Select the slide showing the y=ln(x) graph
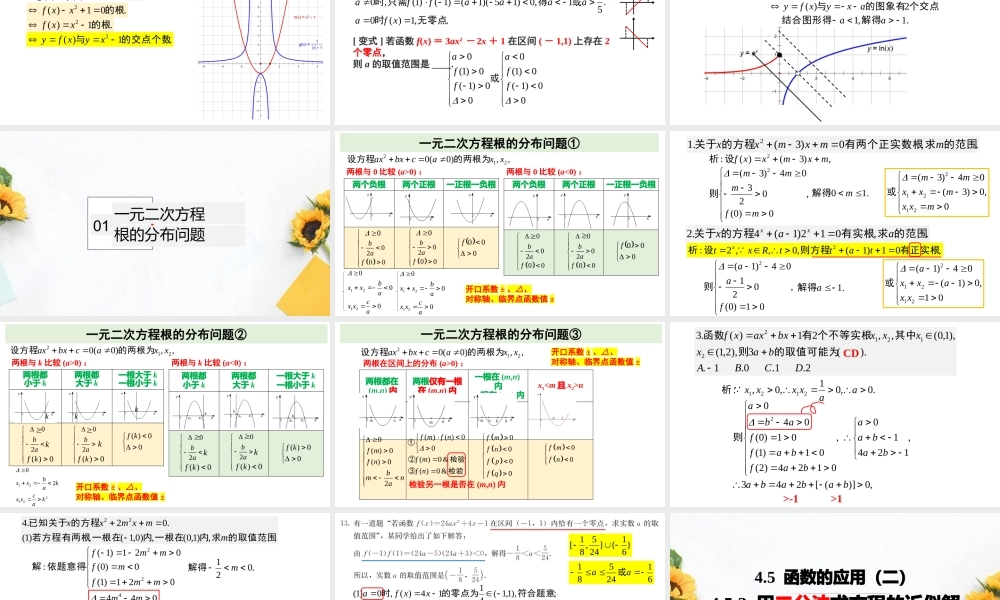This screenshot has height=600, width=1000. (x=835, y=62)
